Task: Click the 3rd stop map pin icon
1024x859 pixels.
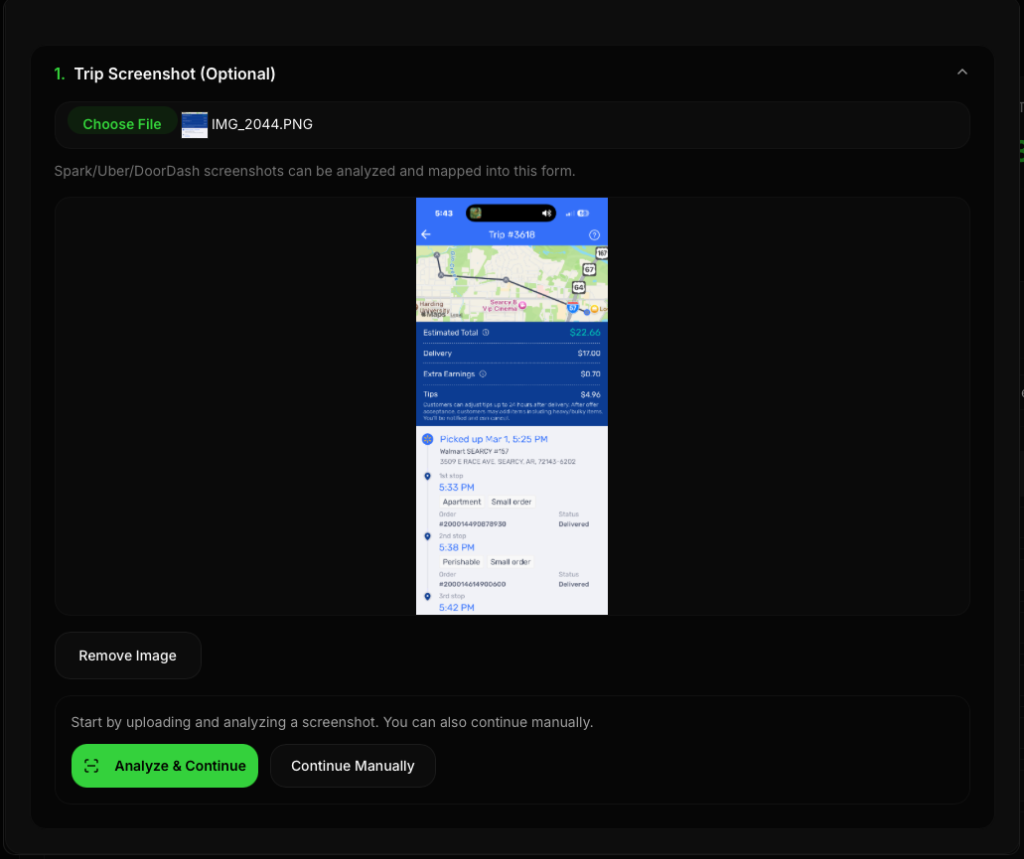Action: click(x=428, y=596)
